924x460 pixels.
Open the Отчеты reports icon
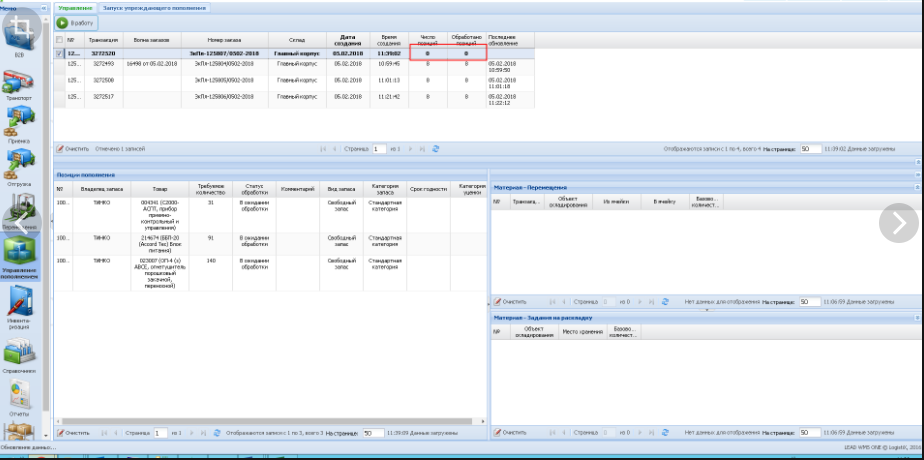point(19,393)
